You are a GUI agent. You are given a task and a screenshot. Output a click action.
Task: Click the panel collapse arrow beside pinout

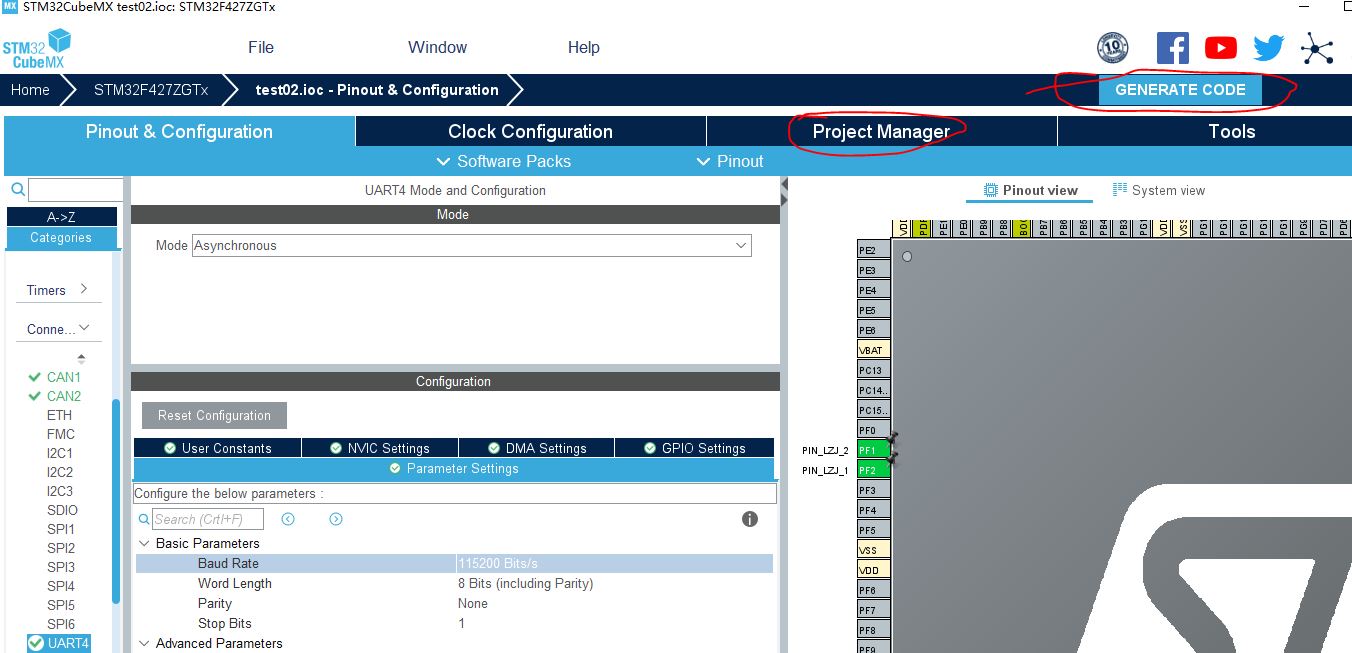[x=785, y=186]
